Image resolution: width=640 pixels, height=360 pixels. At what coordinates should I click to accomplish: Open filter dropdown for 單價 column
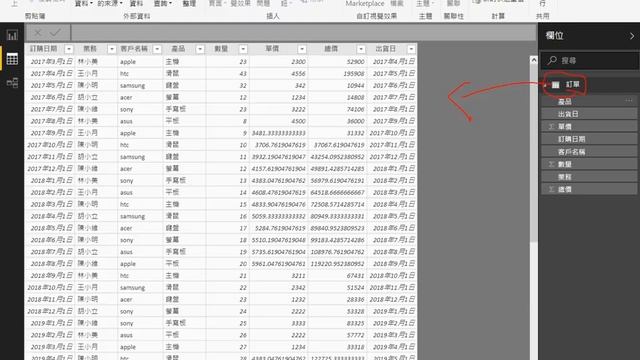(x=302, y=49)
